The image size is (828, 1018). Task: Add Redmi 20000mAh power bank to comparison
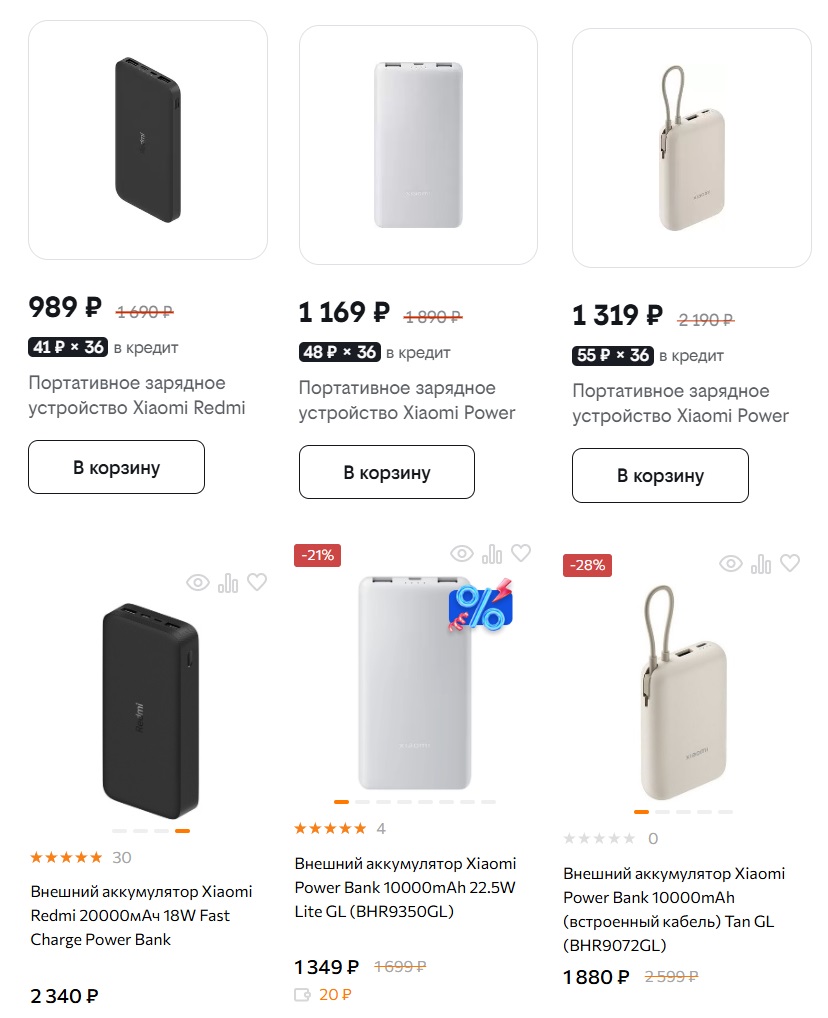coord(229,582)
